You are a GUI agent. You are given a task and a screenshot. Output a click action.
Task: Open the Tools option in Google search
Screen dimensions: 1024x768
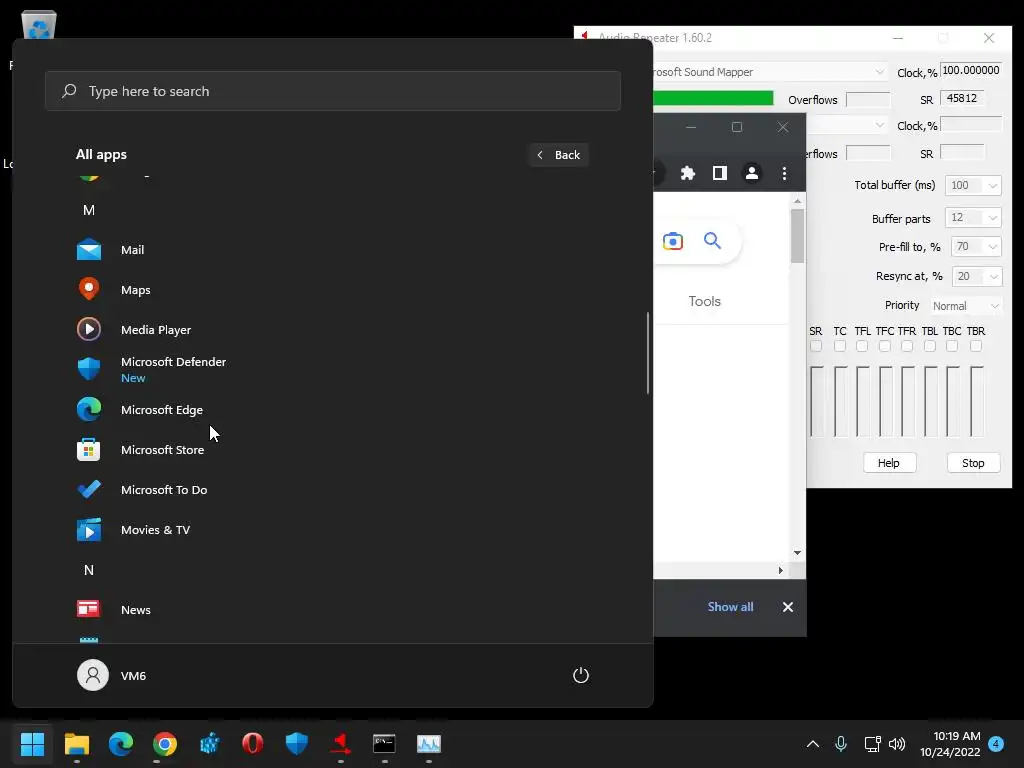[704, 301]
